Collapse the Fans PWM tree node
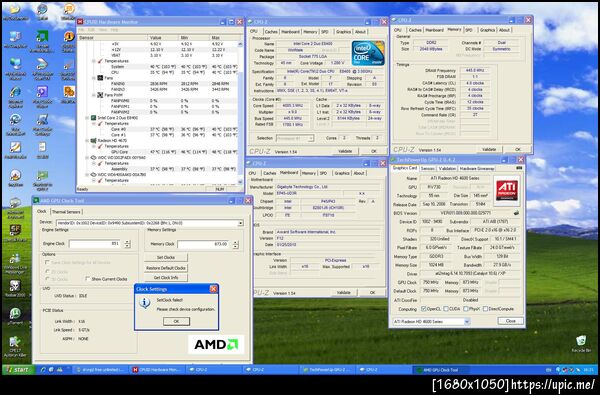Image resolution: width=600 pixels, height=395 pixels. (94, 95)
